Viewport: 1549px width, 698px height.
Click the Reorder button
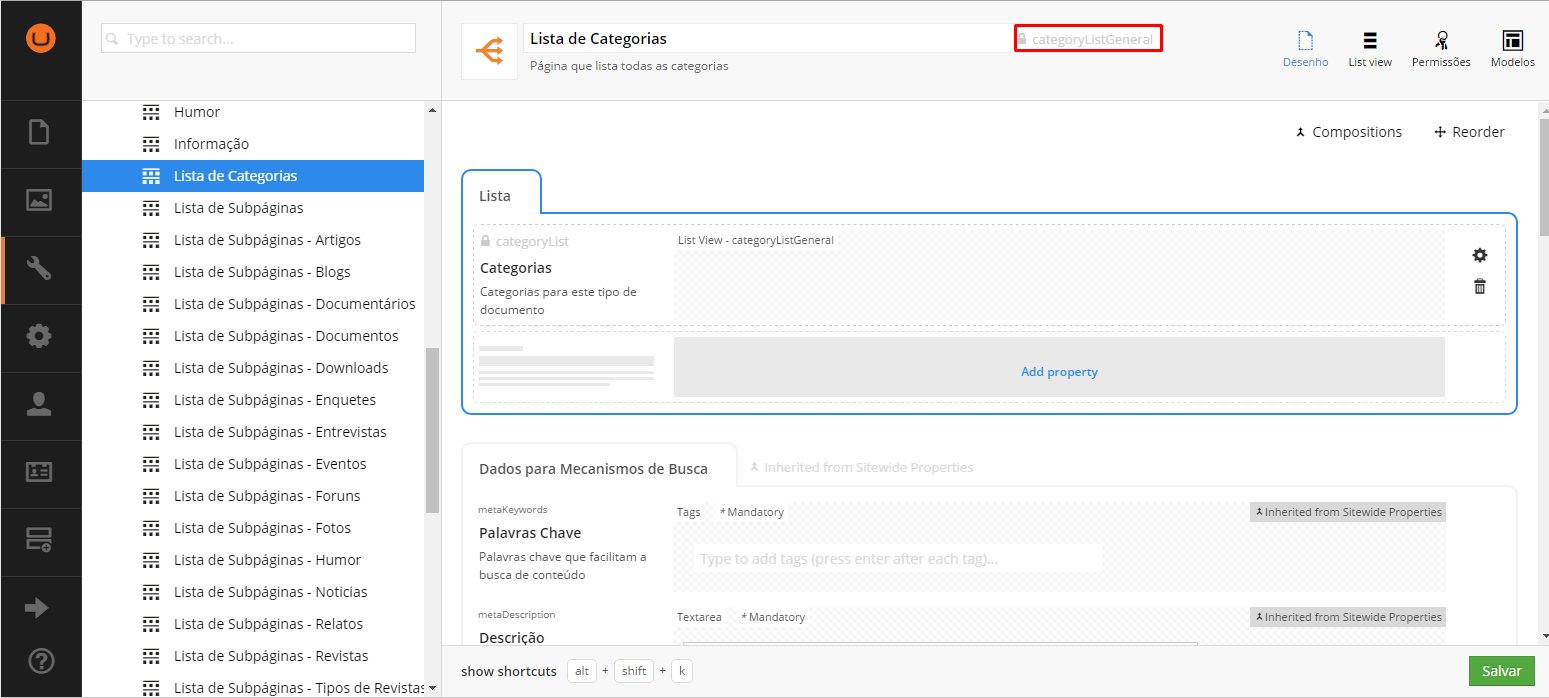coord(1469,132)
